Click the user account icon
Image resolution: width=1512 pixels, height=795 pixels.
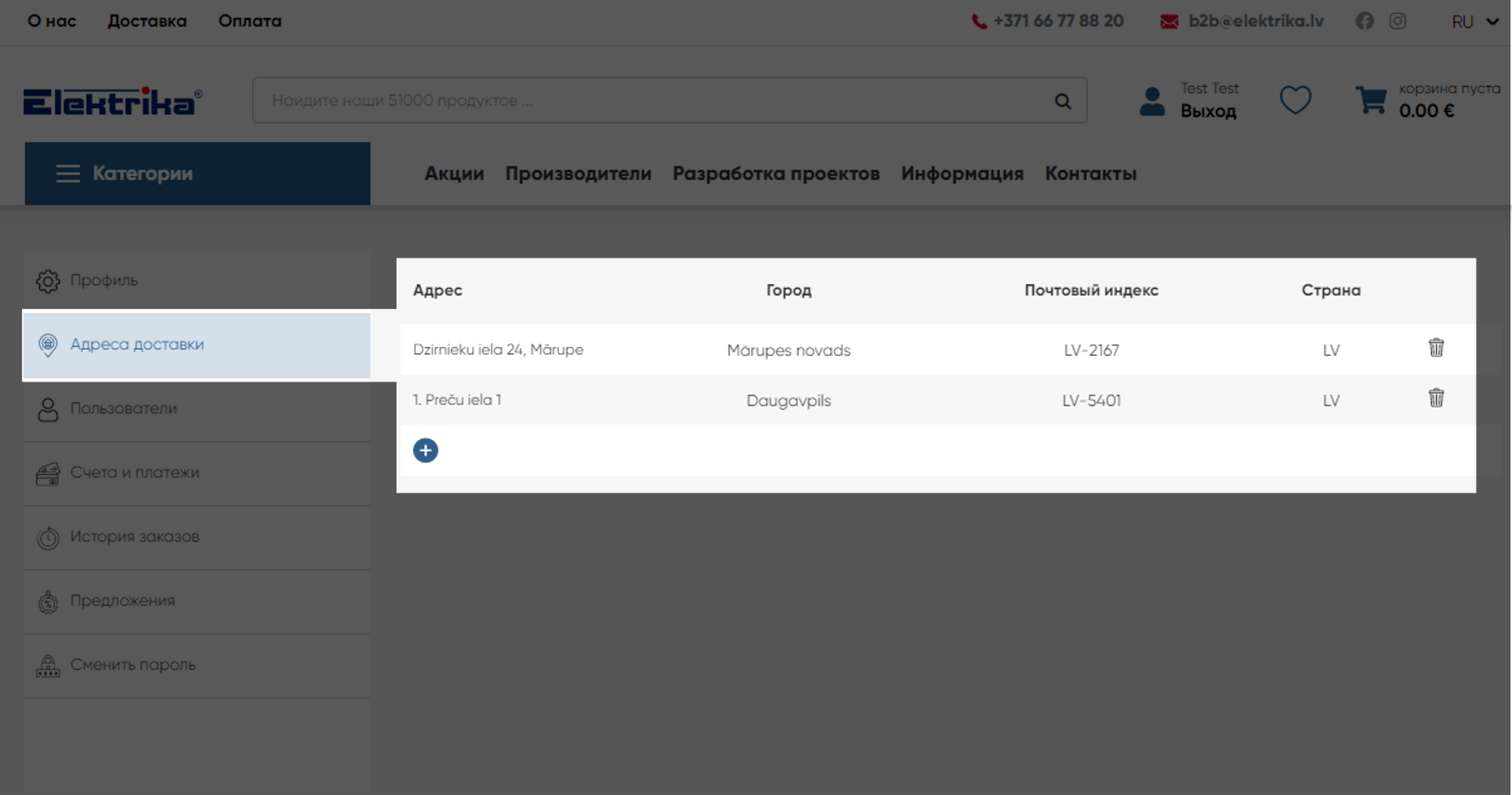coord(1152,101)
